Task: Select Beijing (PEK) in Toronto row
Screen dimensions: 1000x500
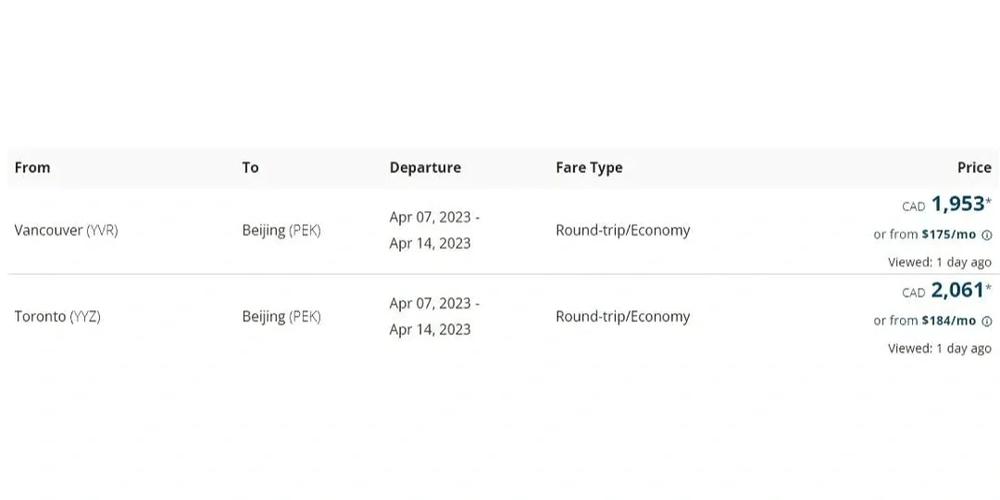Action: tap(281, 316)
